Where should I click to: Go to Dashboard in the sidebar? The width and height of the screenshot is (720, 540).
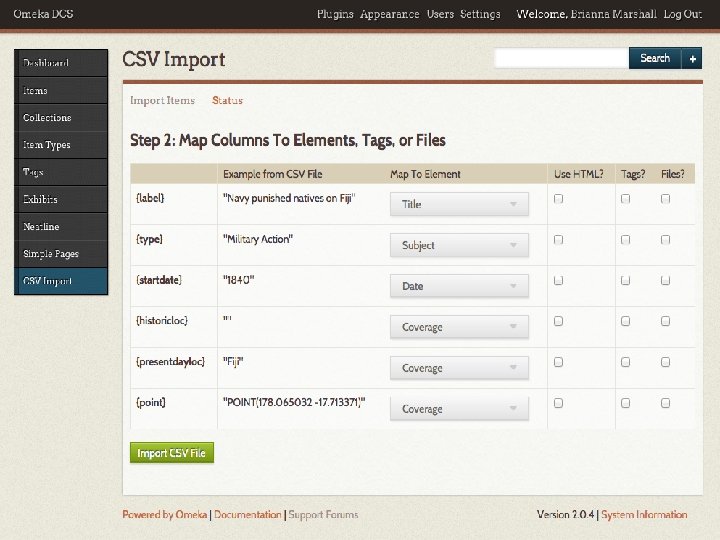point(61,63)
